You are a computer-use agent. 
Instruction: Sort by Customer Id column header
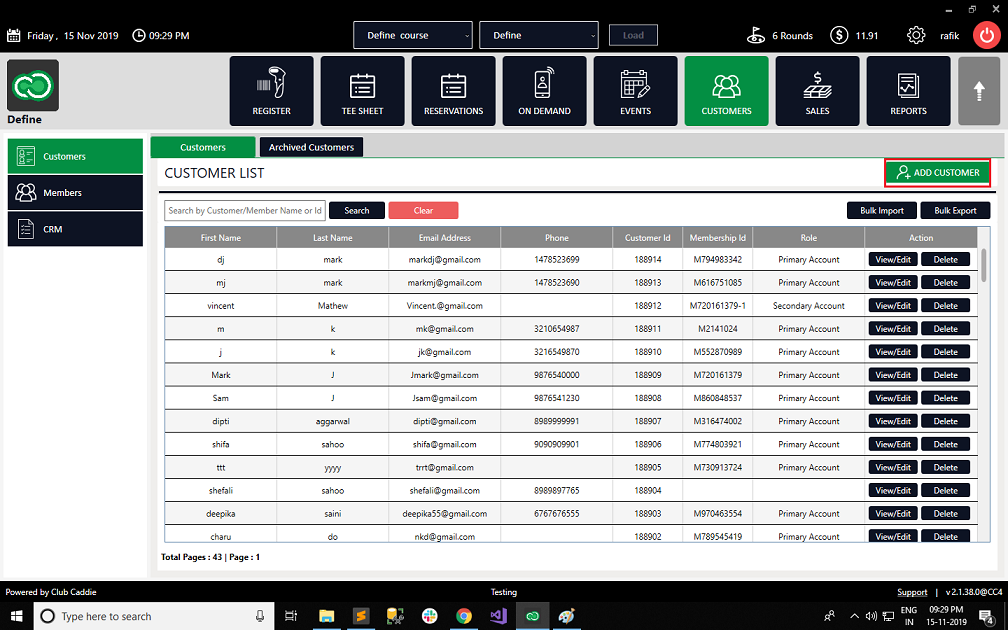tap(647, 238)
